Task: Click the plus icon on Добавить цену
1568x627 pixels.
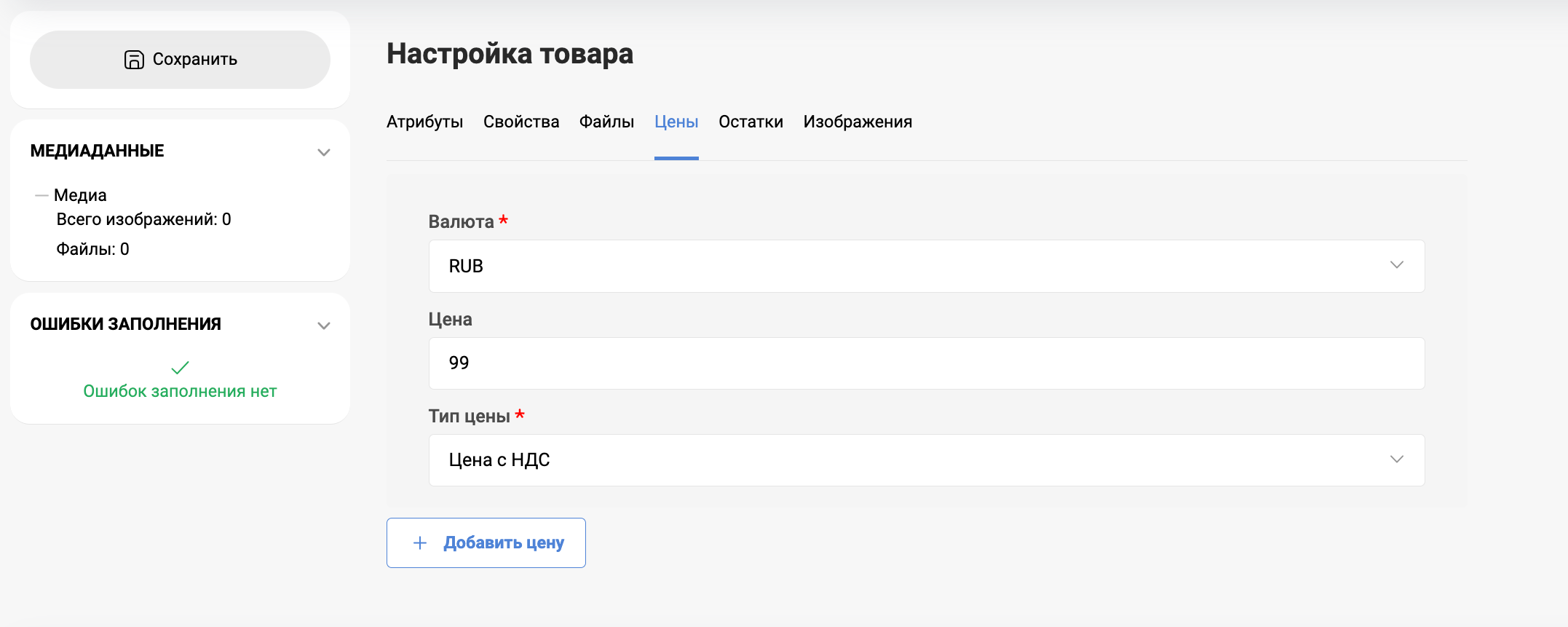Action: (420, 543)
